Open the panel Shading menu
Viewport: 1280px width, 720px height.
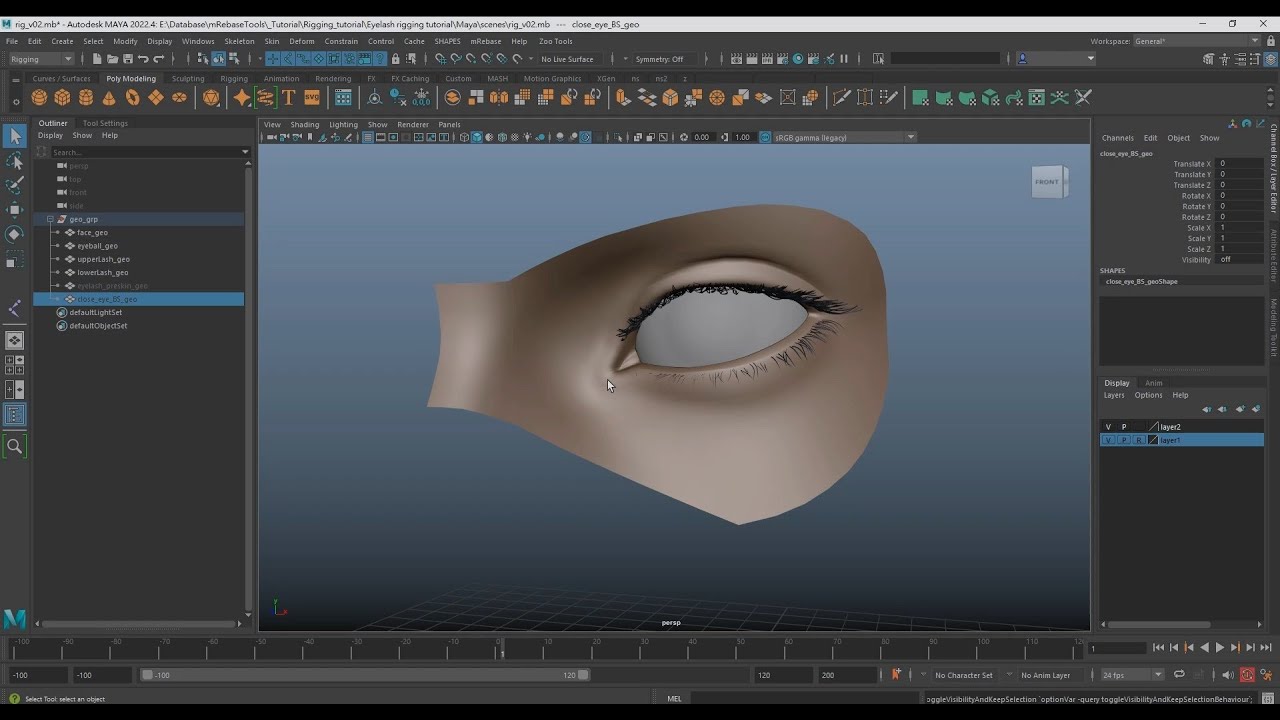click(x=304, y=125)
